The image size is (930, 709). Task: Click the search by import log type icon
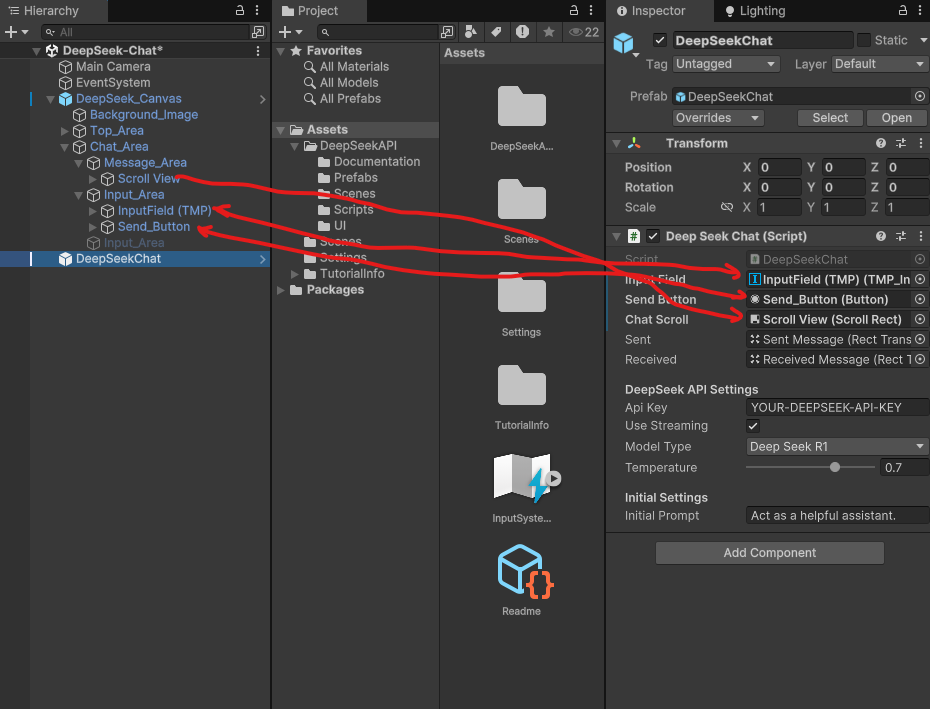pyautogui.click(x=522, y=31)
